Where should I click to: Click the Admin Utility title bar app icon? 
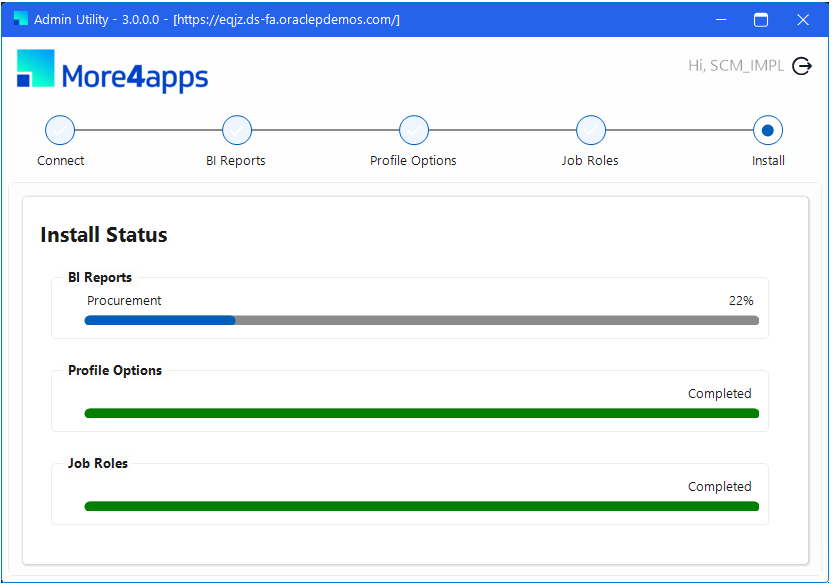tap(21, 19)
